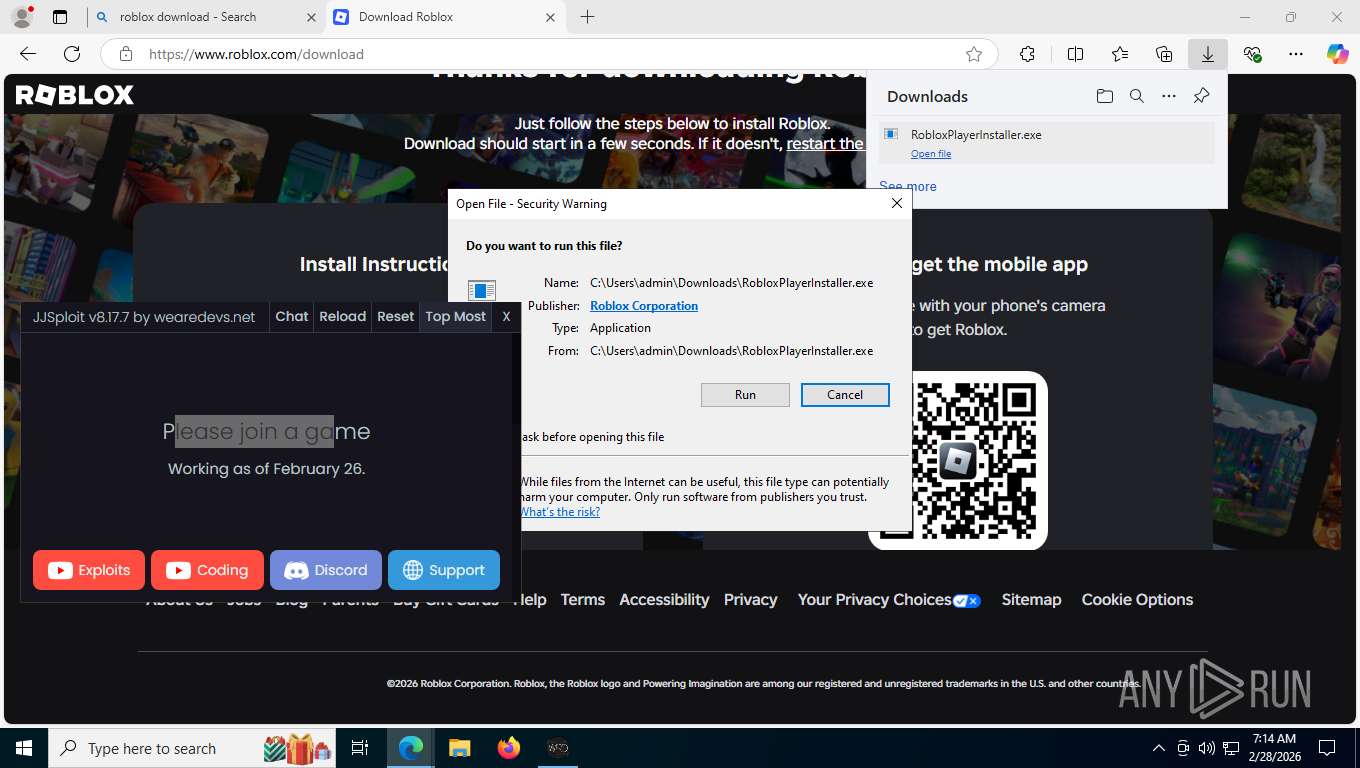The width and height of the screenshot is (1360, 768).
Task: Open more options in Downloads panel
Action: pyautogui.click(x=1168, y=96)
